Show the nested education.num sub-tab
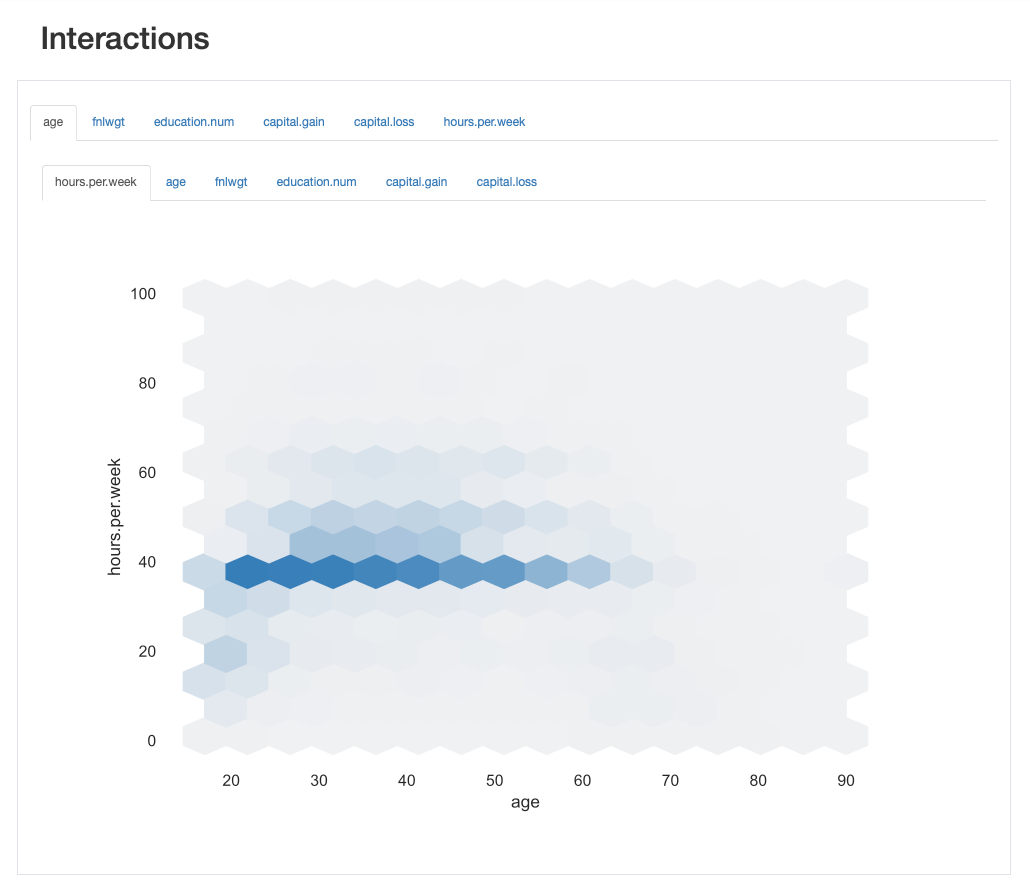This screenshot has height=889, width=1030. click(x=316, y=182)
